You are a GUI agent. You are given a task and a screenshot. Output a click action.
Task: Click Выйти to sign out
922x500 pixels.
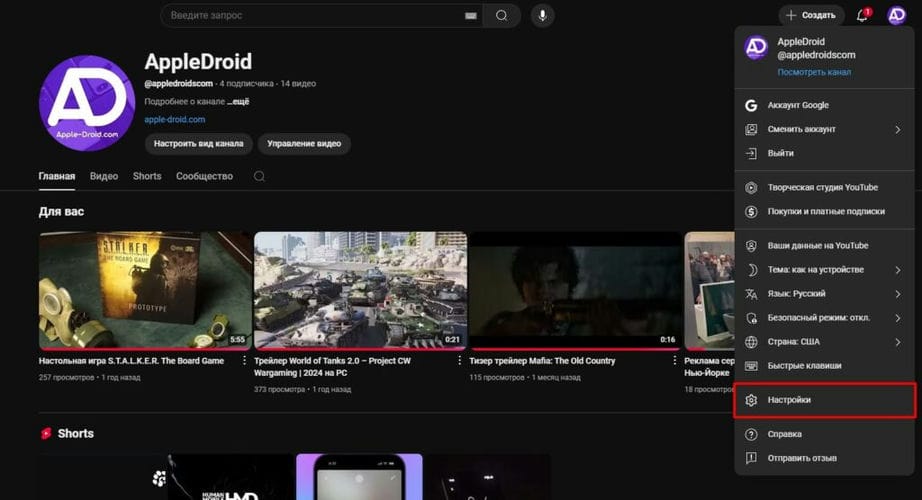[x=824, y=154]
